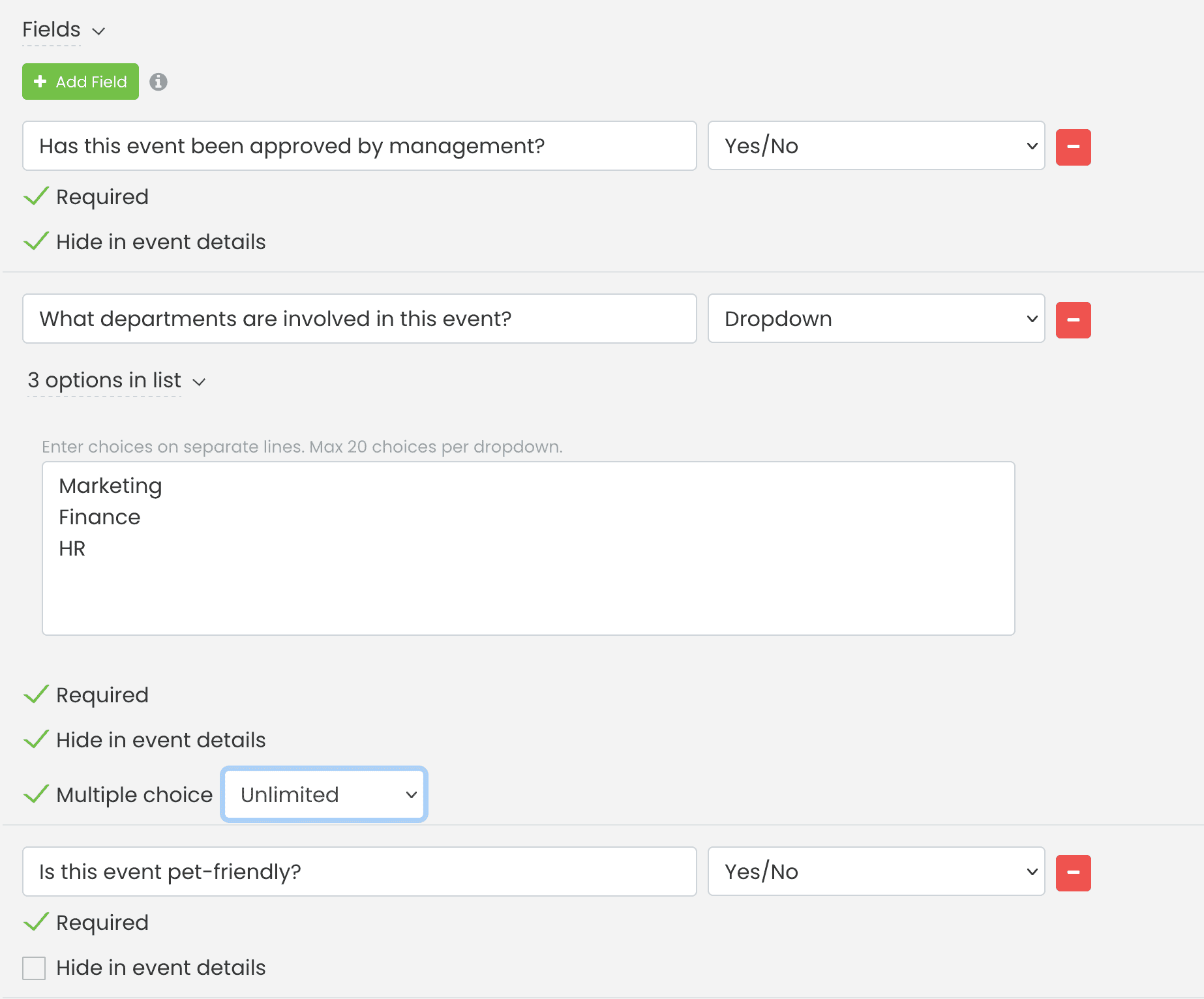Open the Unlimited multiple choice dropdown
Viewport: 1204px width, 999px height.
[324, 794]
